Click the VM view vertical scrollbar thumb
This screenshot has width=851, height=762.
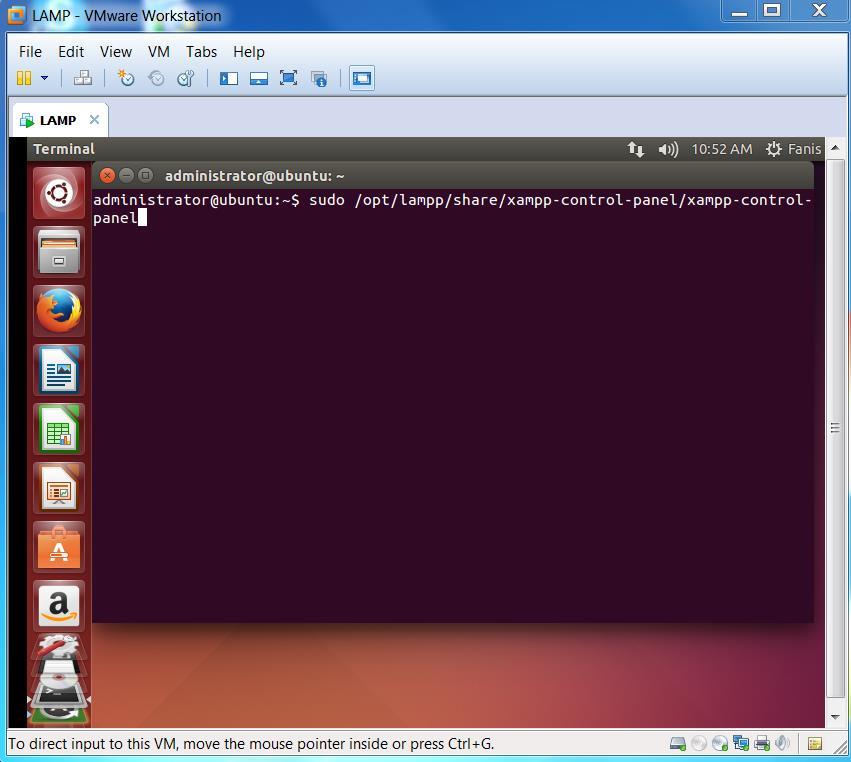click(835, 428)
